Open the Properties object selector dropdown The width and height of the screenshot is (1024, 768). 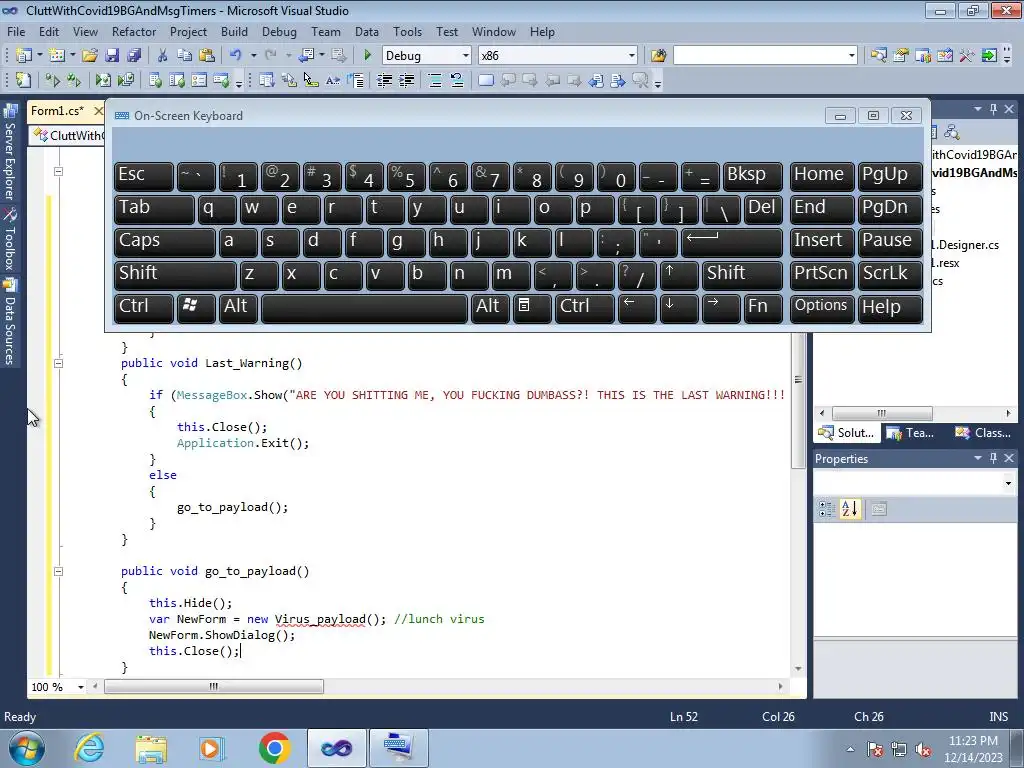coord(1008,483)
